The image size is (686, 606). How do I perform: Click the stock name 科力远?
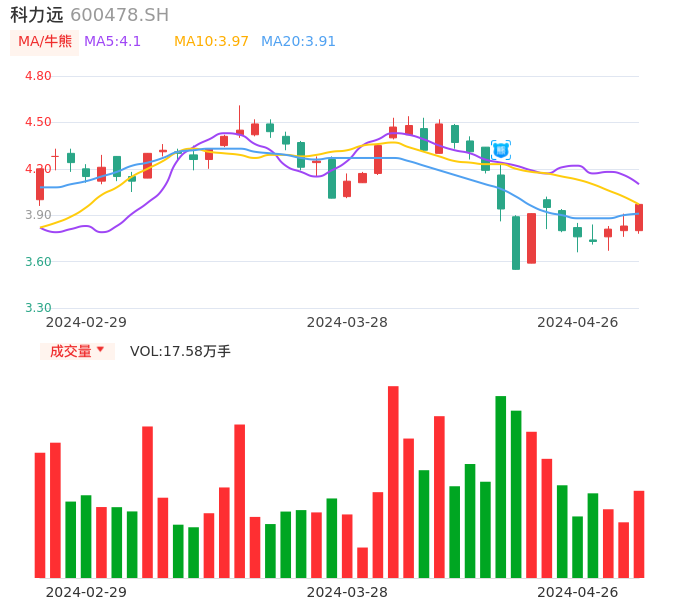pos(37,15)
